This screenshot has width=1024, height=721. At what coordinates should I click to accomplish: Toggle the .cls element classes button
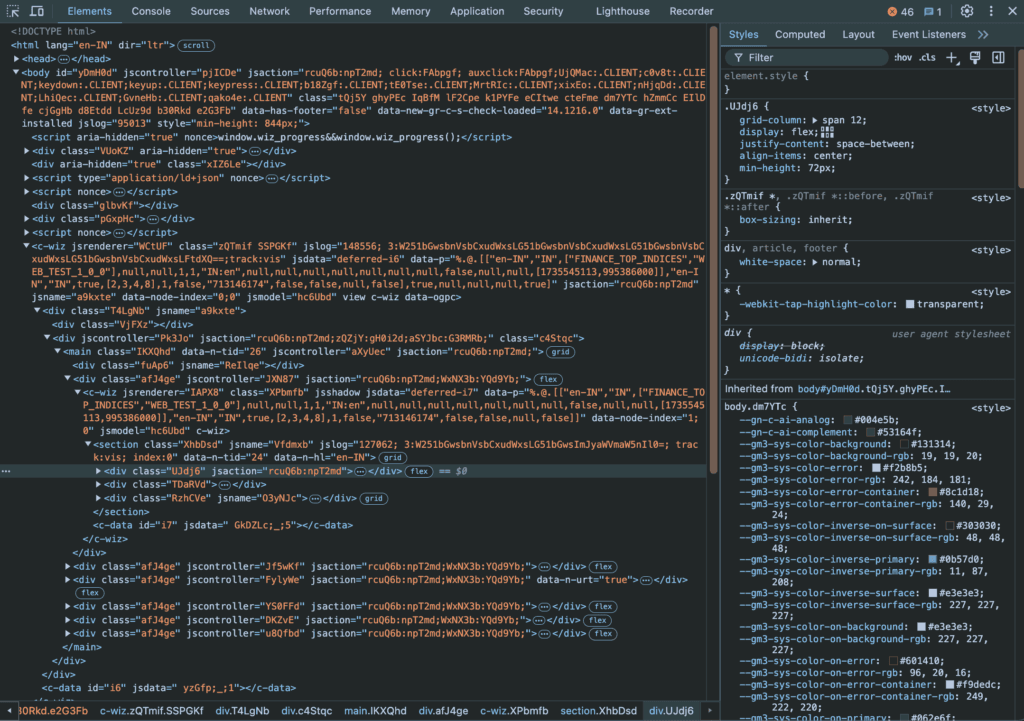pos(927,57)
